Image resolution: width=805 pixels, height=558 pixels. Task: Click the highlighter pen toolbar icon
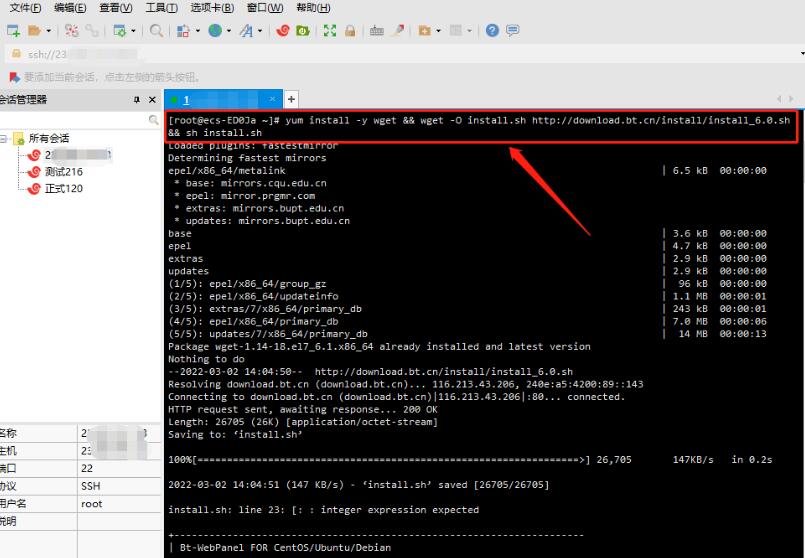pos(399,31)
